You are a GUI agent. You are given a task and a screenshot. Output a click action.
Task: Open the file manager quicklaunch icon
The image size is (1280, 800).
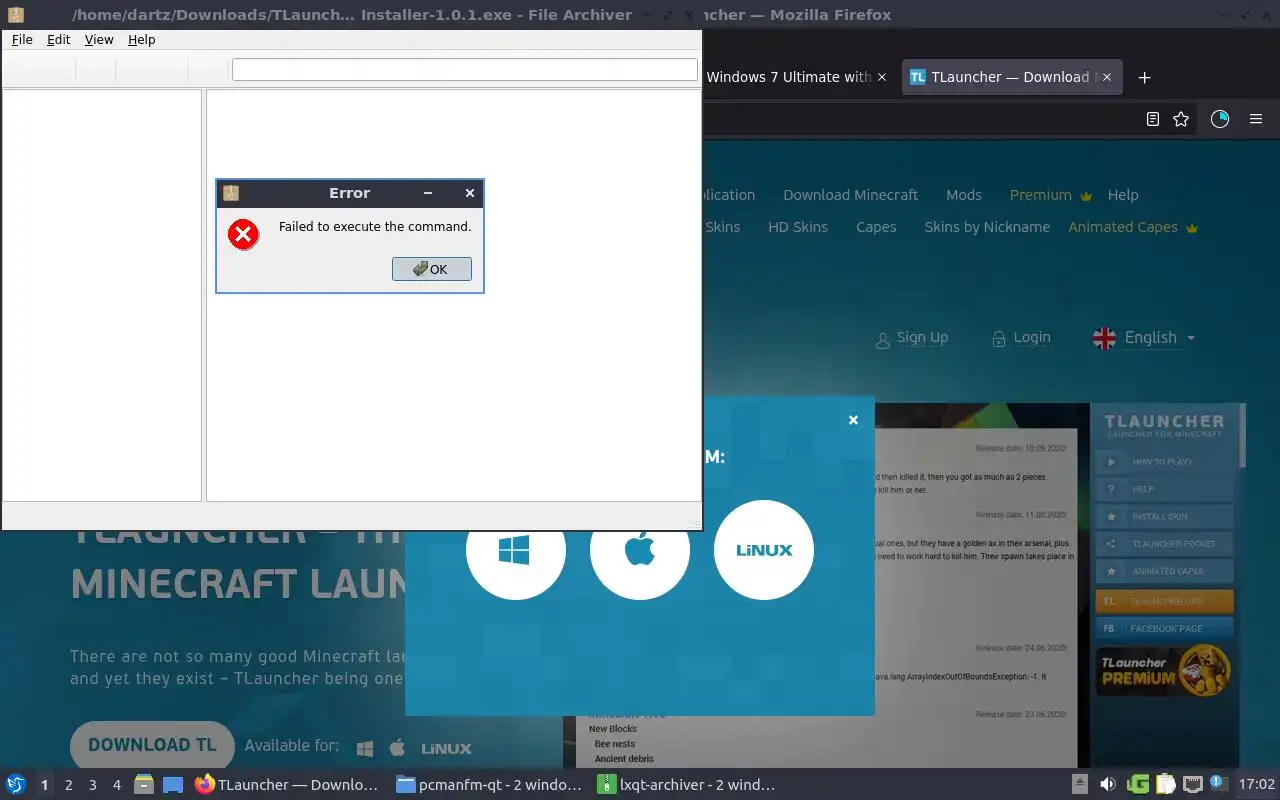tap(144, 785)
